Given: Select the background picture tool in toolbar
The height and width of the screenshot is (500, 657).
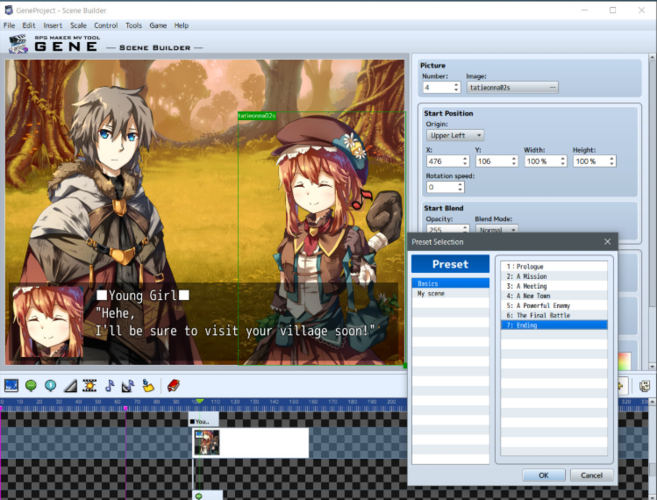Looking at the screenshot, I should [x=11, y=386].
